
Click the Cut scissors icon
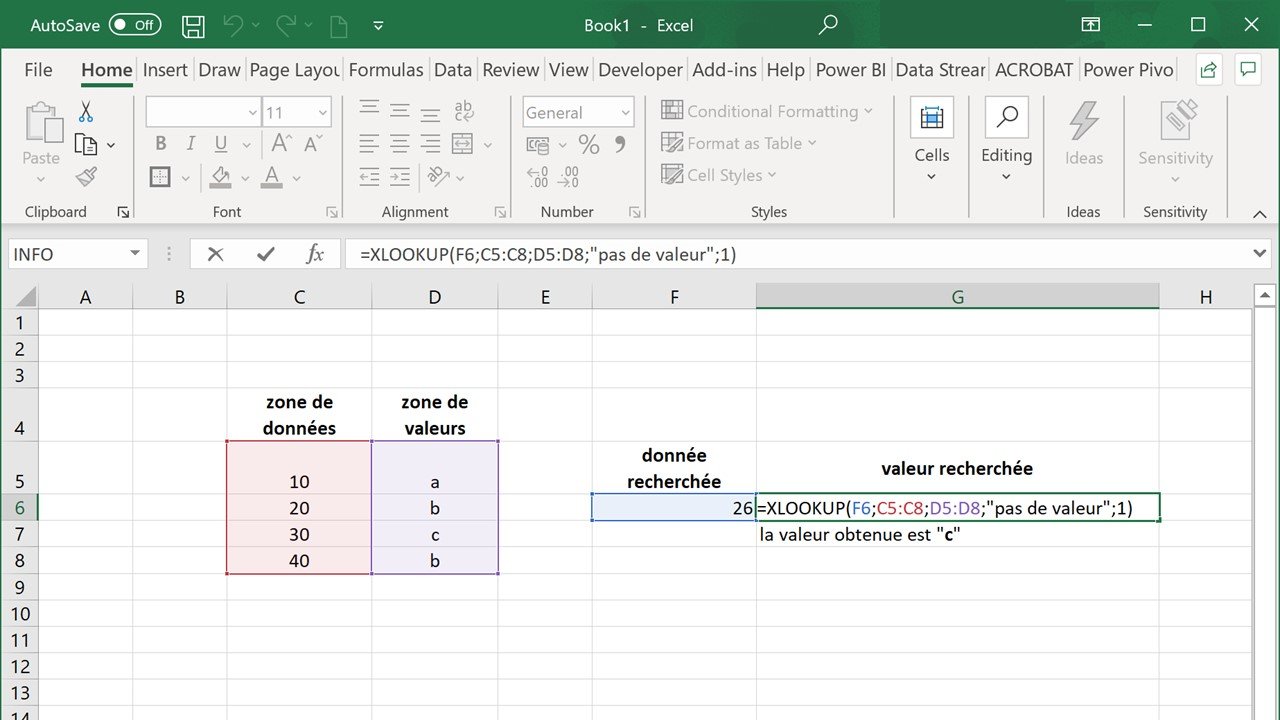pos(86,112)
